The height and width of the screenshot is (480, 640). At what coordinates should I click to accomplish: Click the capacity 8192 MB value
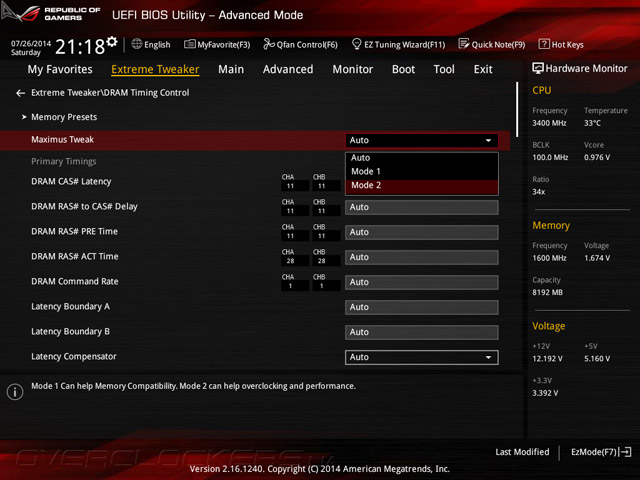[x=547, y=293]
